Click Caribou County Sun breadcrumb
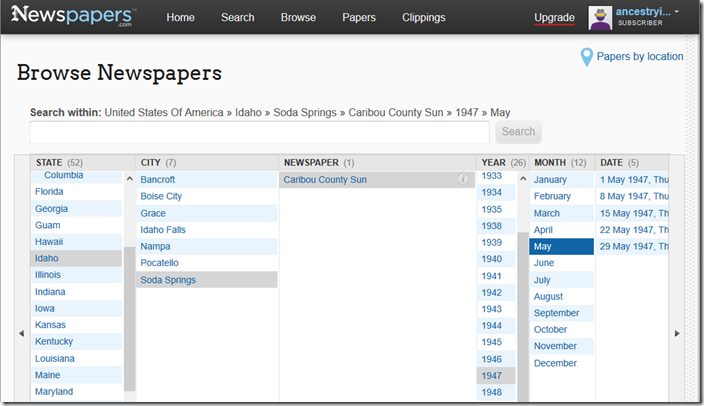The width and height of the screenshot is (704, 406). click(x=396, y=112)
